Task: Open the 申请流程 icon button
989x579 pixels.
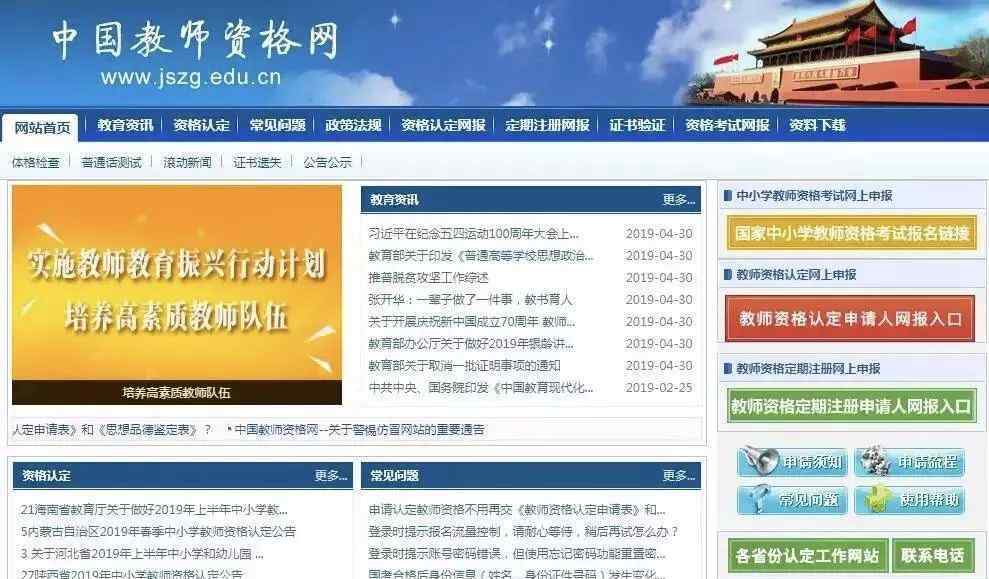Action: [910, 462]
